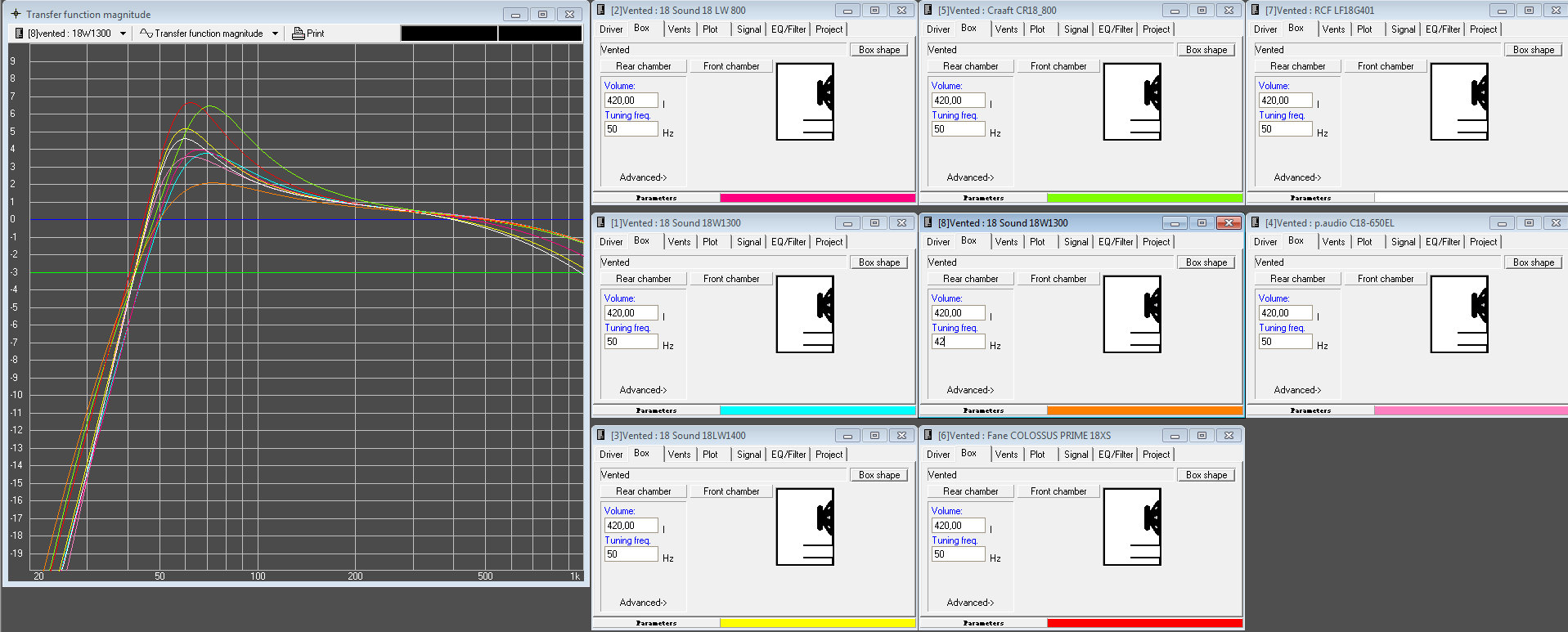Image resolution: width=1568 pixels, height=632 pixels.
Task: Open the [8]vented : 18W1300 project dropdown
Action: 123,34
